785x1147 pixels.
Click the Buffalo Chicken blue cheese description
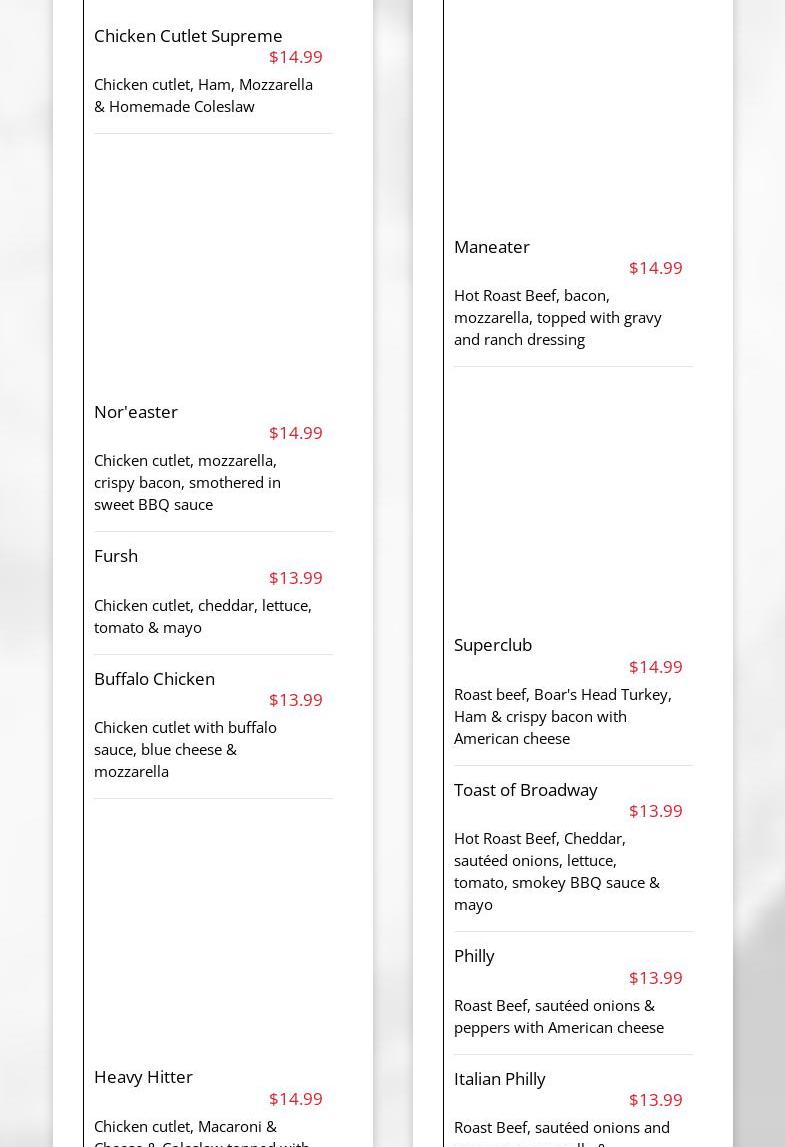tap(185, 749)
